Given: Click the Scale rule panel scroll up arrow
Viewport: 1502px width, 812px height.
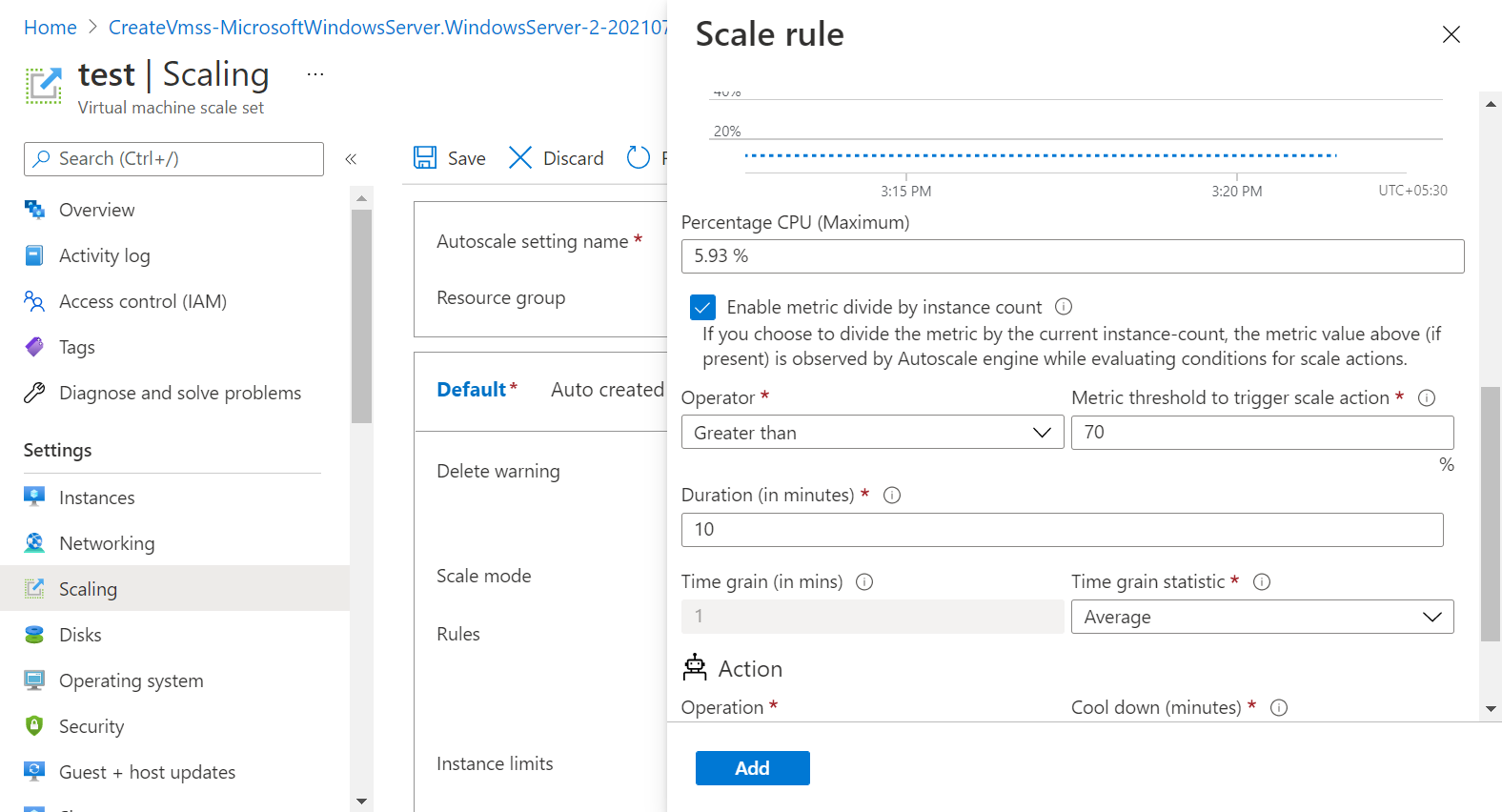Looking at the screenshot, I should coord(1491,104).
